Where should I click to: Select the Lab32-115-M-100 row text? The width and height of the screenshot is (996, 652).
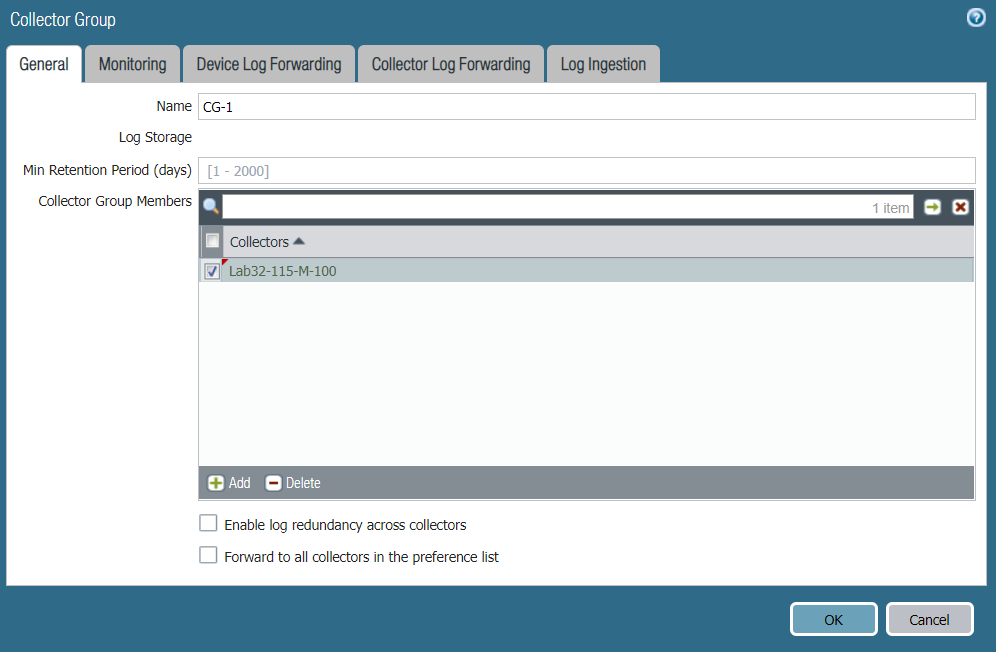283,271
